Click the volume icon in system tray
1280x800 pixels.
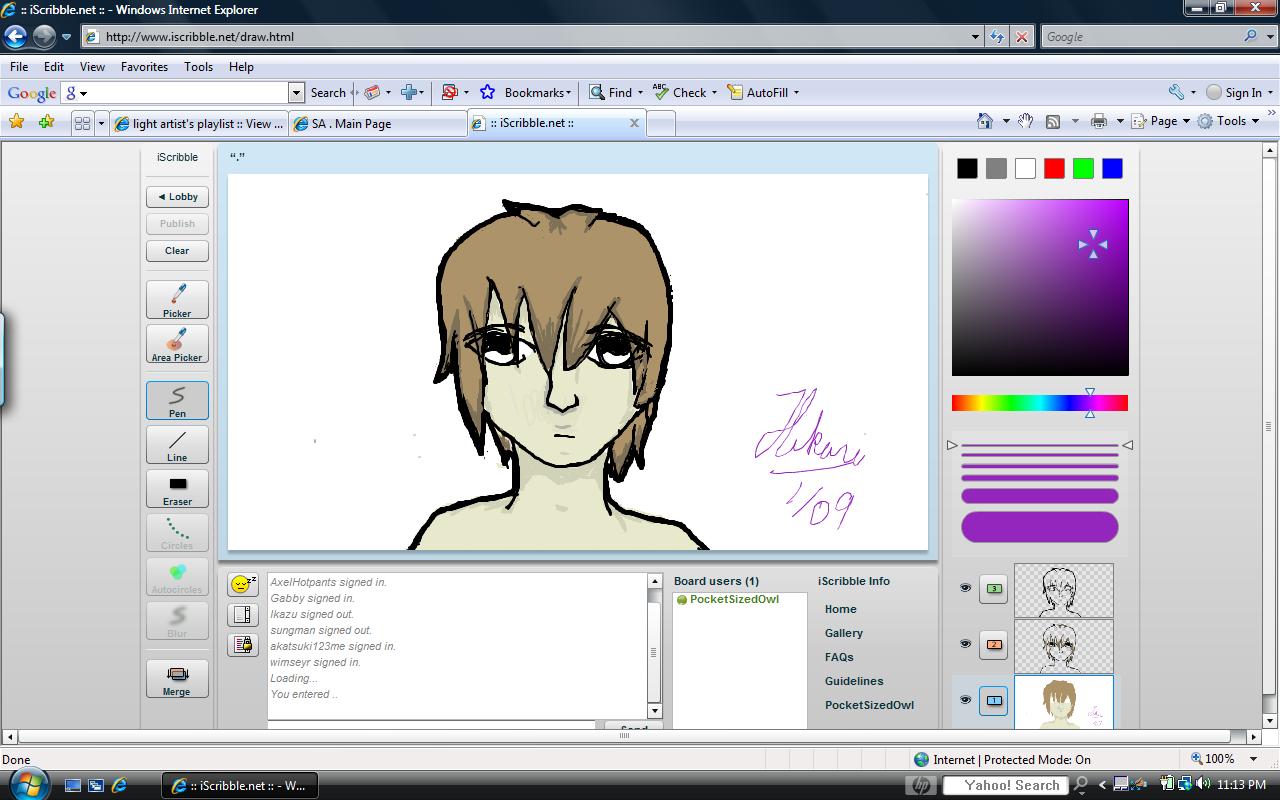pos(1203,785)
